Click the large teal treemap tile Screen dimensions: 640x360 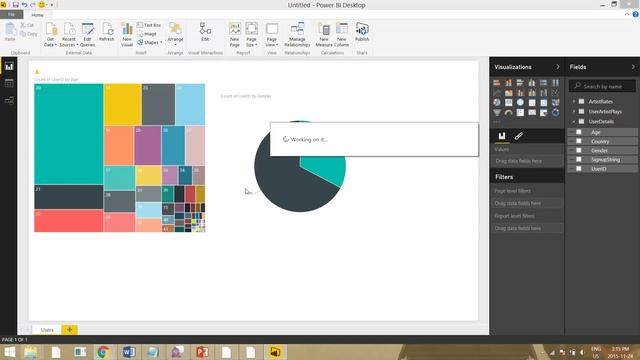pyautogui.click(x=69, y=134)
